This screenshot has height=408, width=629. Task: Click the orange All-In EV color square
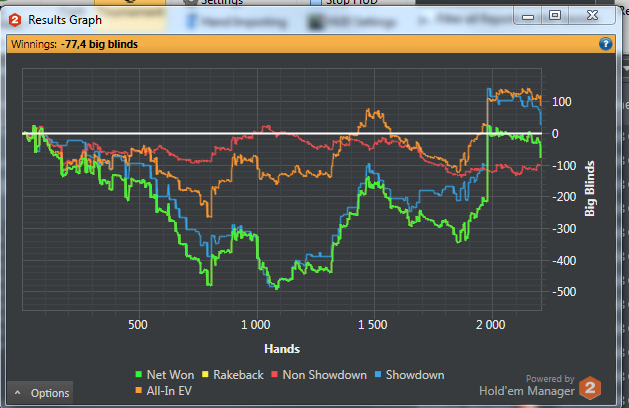[x=139, y=390]
